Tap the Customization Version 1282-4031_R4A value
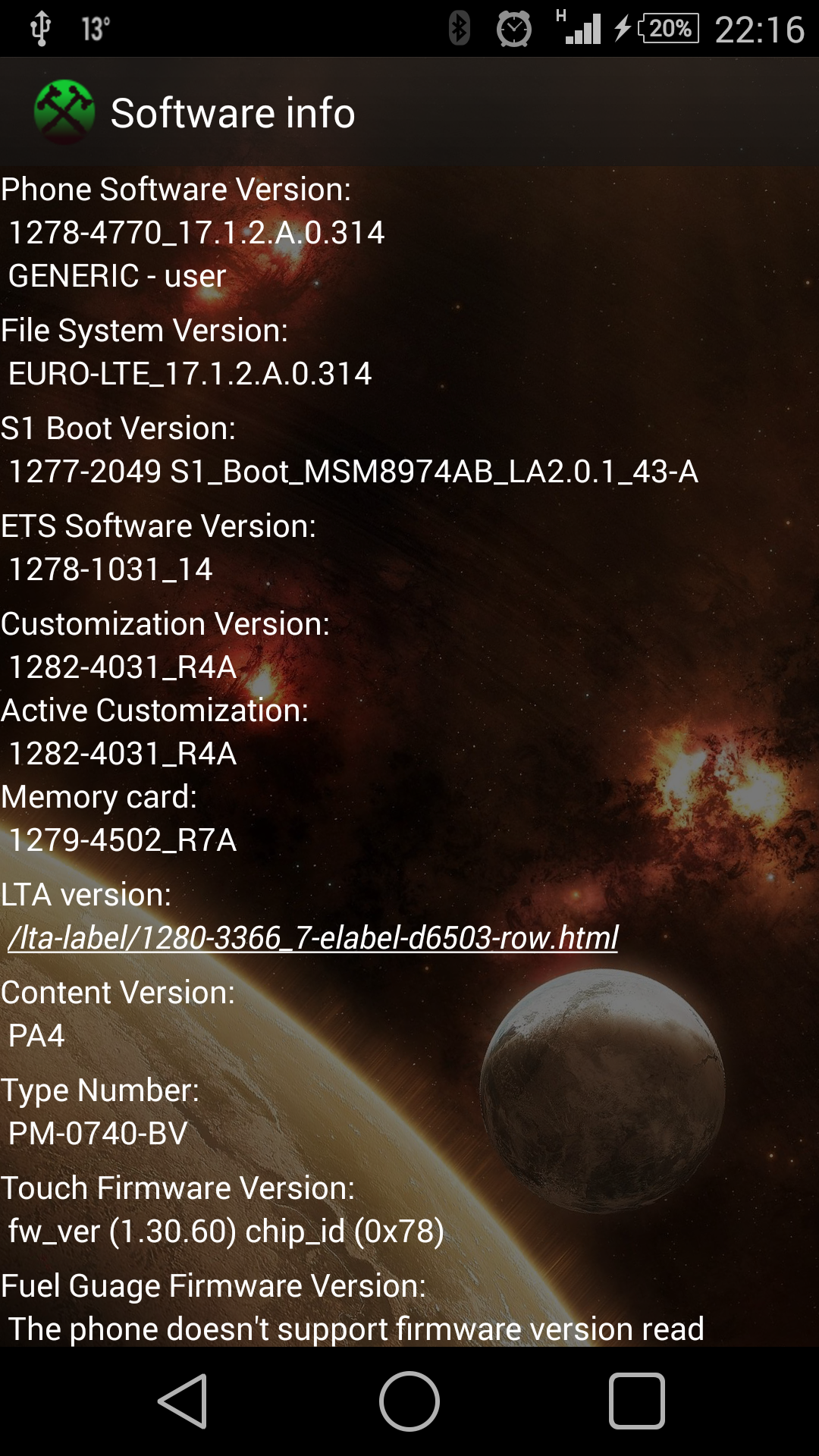Viewport: 819px width, 1456px height. point(122,667)
